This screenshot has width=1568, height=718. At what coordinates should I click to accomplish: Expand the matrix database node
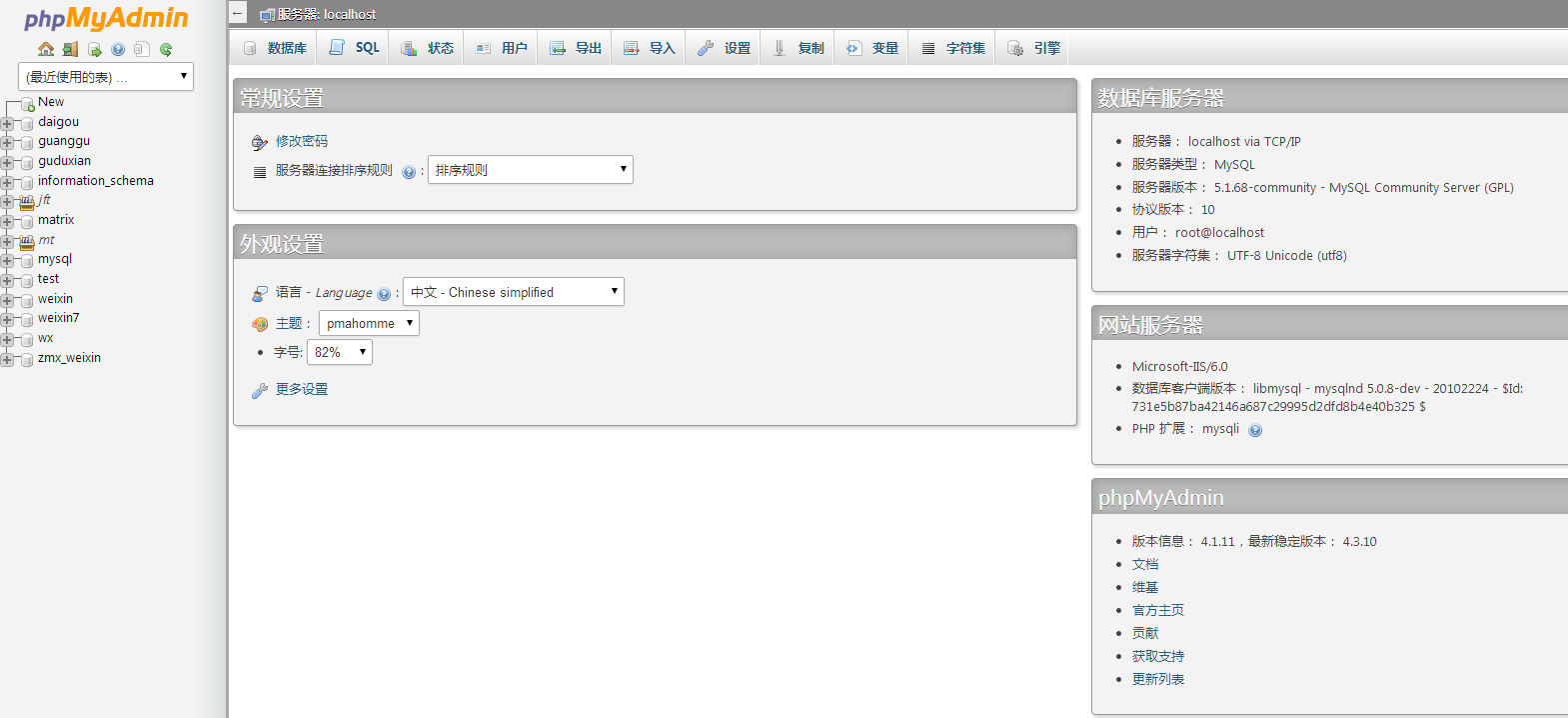[7, 221]
